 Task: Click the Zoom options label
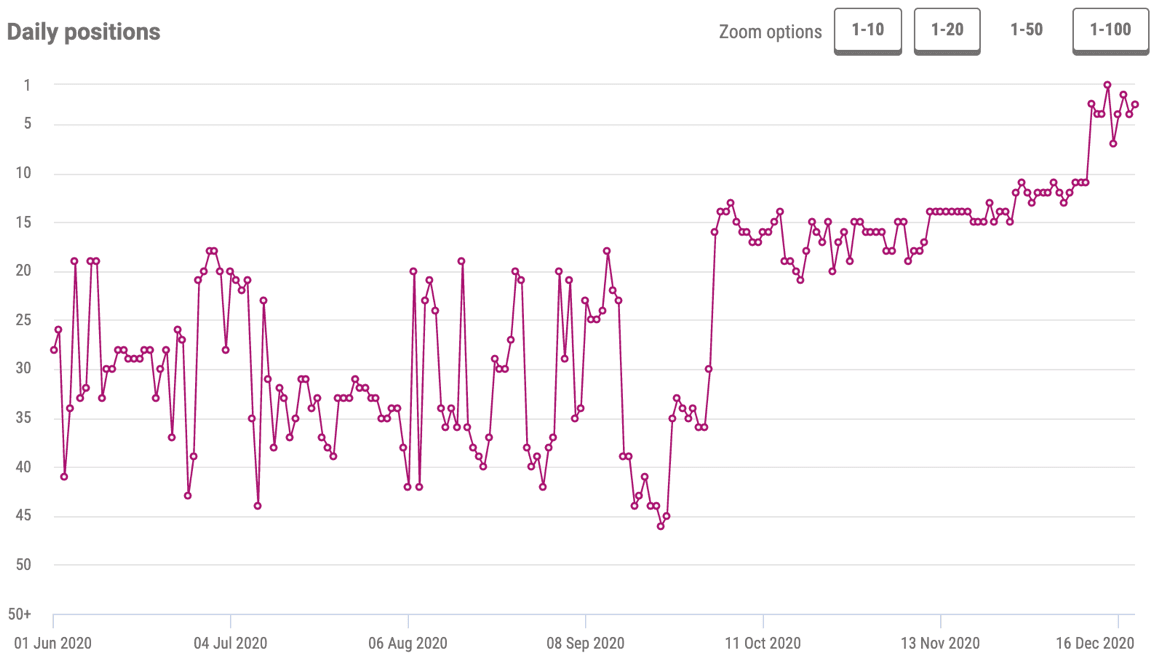tap(770, 32)
